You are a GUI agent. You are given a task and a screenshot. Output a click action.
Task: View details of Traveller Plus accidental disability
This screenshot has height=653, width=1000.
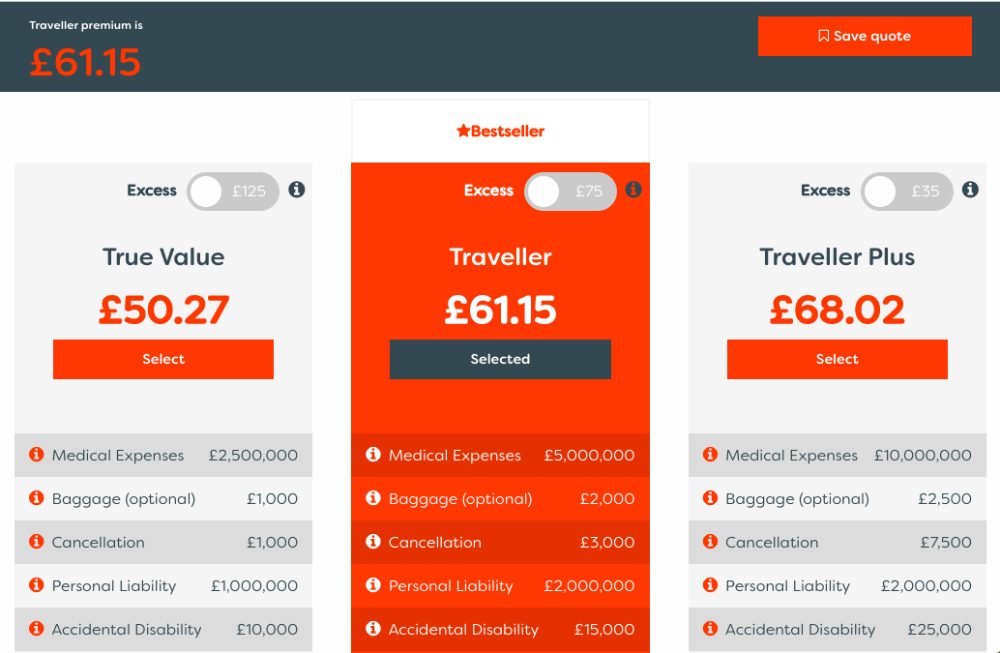tap(709, 629)
